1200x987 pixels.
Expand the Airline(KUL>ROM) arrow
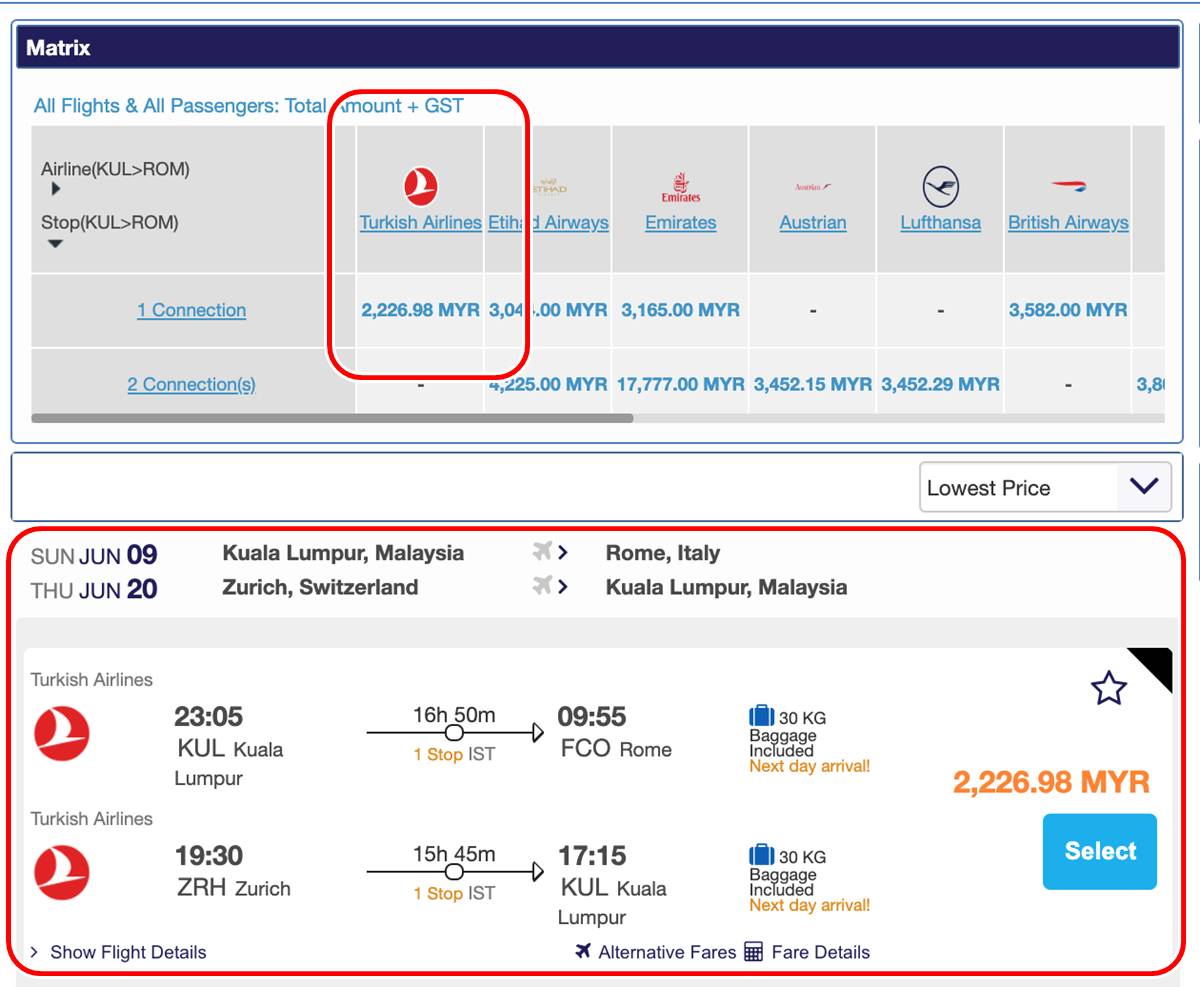(55, 189)
